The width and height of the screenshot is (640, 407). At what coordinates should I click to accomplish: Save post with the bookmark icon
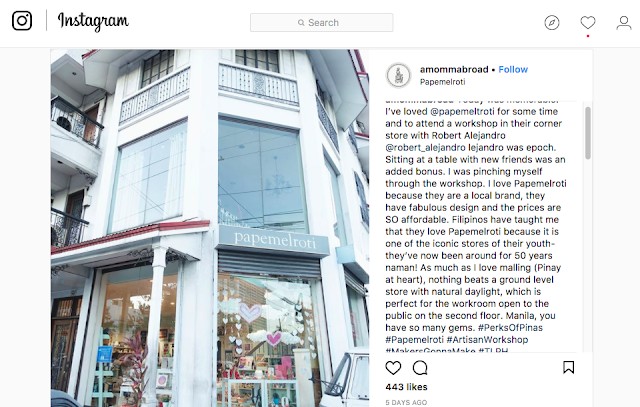(x=569, y=367)
